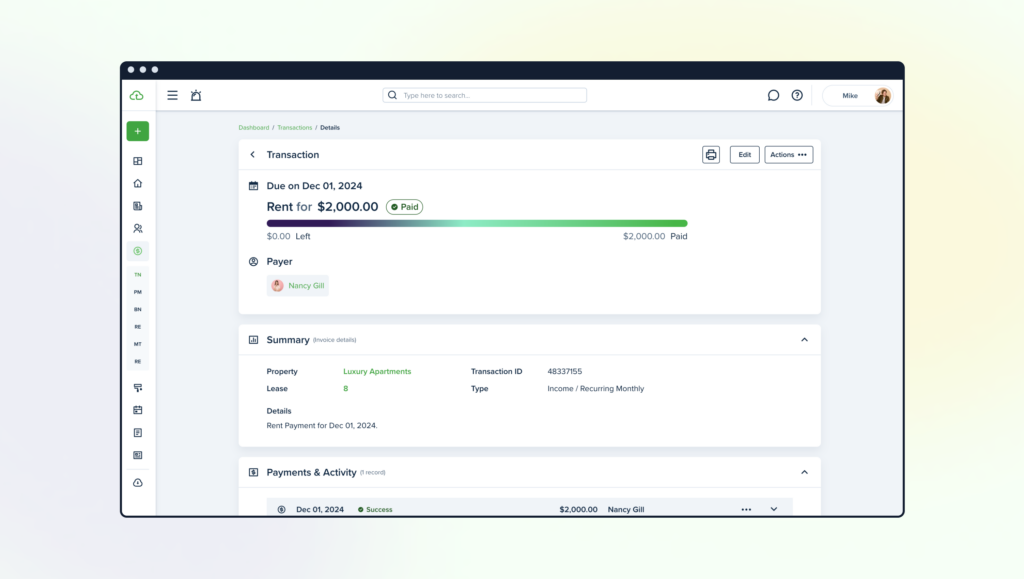
Task: Open the calendar icon in sidebar
Action: 138,410
